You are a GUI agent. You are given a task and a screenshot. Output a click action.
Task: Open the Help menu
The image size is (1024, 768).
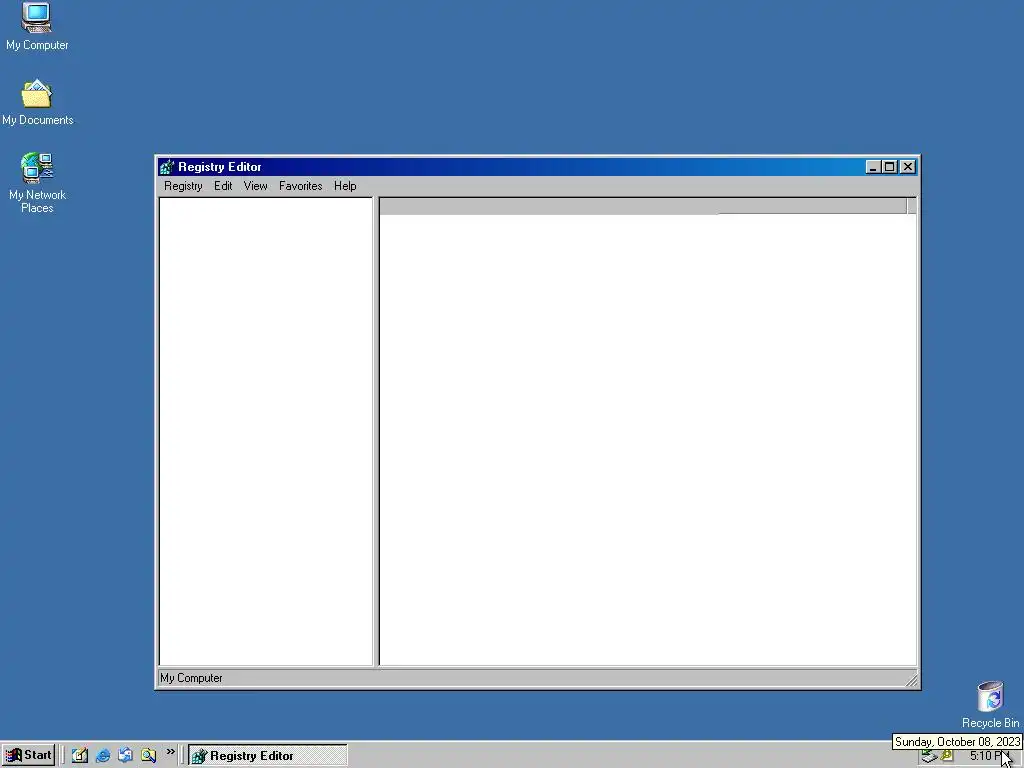point(345,186)
